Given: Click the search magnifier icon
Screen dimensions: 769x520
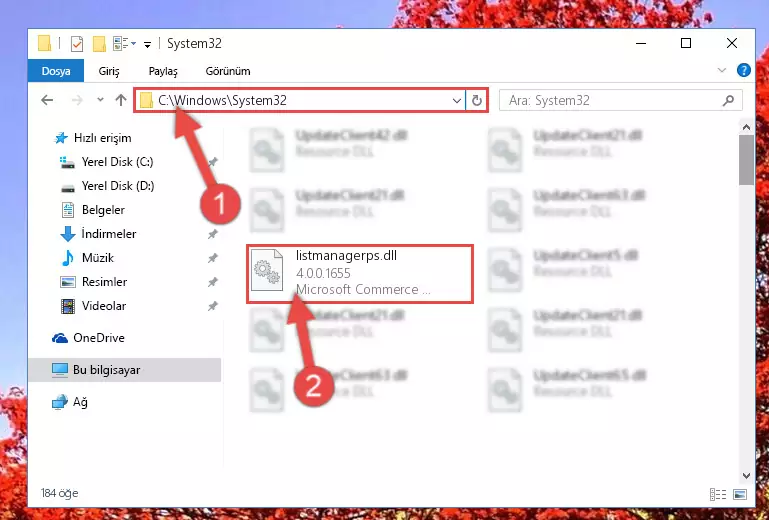Looking at the screenshot, I should (728, 101).
